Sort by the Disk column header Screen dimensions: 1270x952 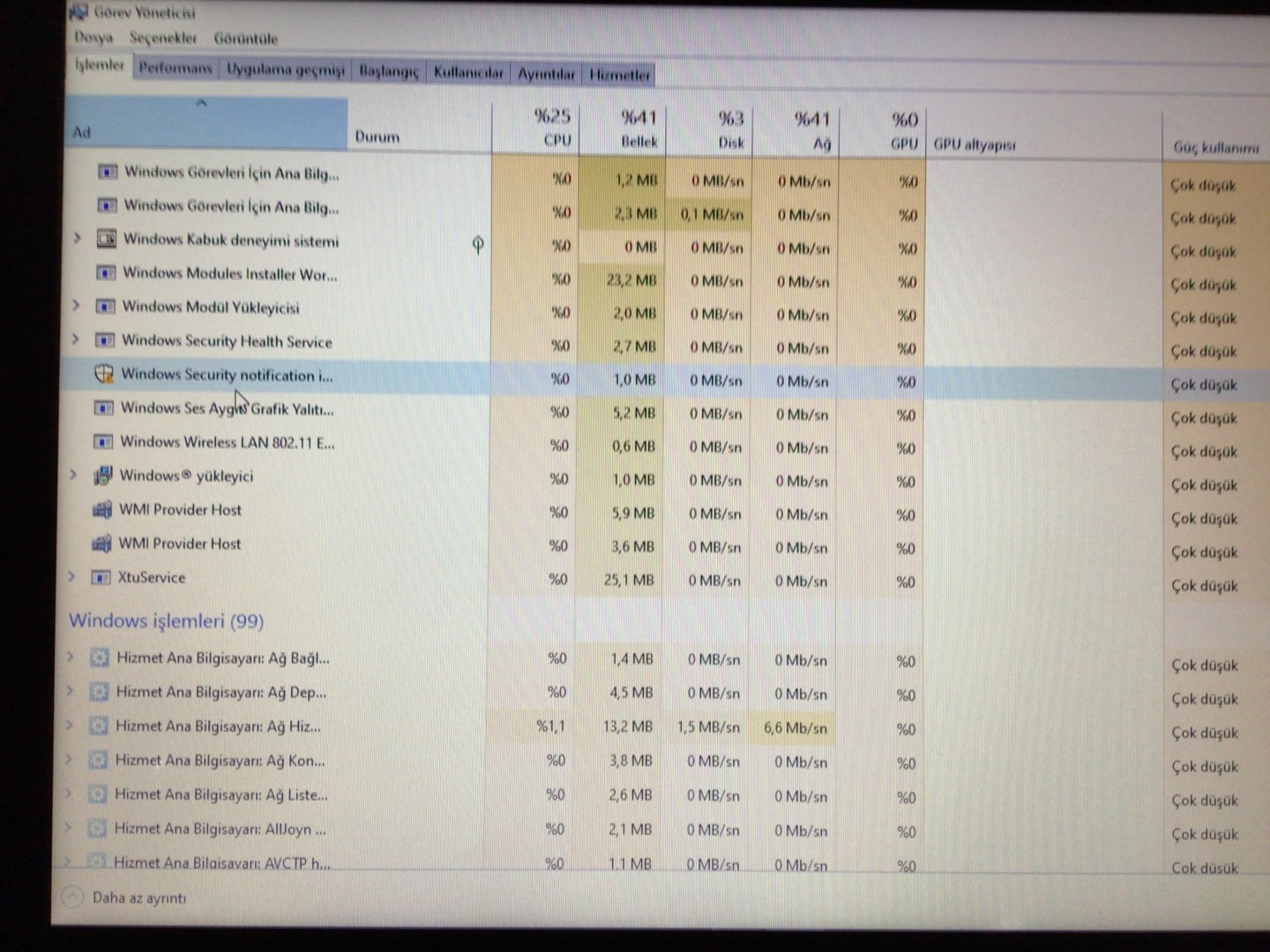pos(707,130)
